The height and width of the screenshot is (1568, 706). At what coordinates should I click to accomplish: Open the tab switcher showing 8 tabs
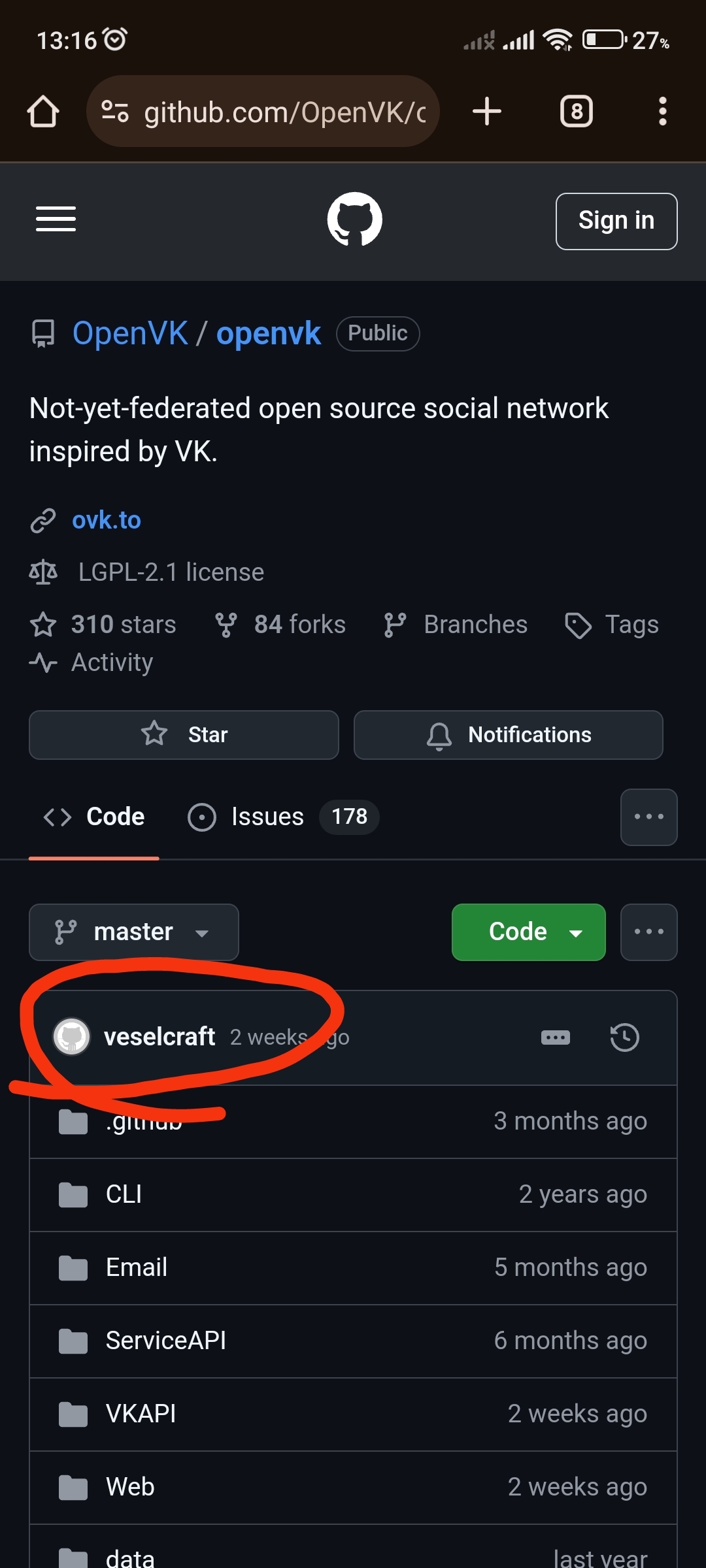tap(577, 111)
